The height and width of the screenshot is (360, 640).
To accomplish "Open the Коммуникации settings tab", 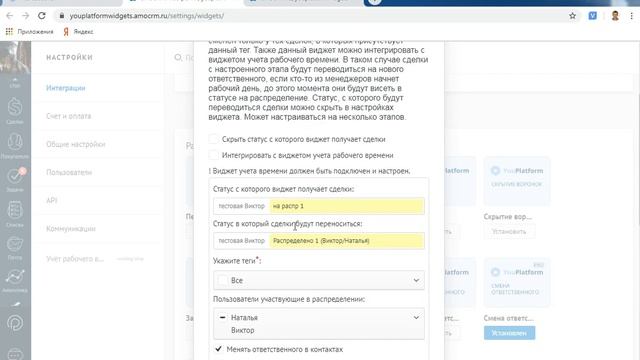I will click(71, 229).
